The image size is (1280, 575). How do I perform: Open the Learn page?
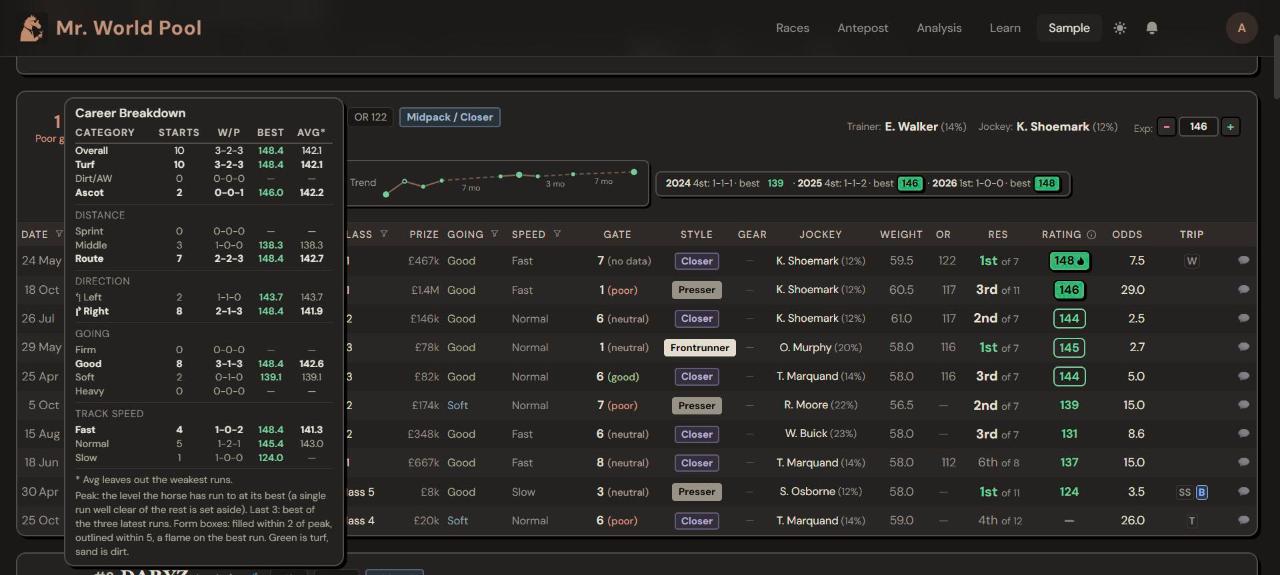point(1005,28)
